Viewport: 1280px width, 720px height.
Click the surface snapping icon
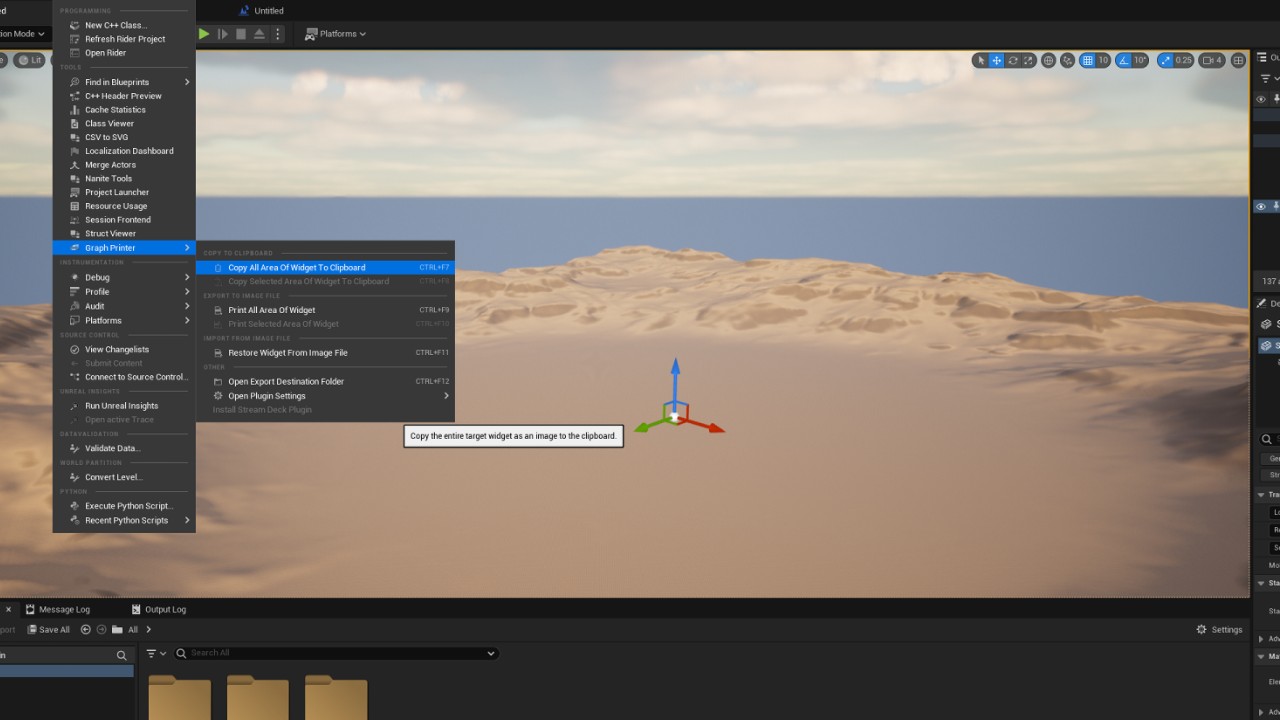coord(1067,60)
